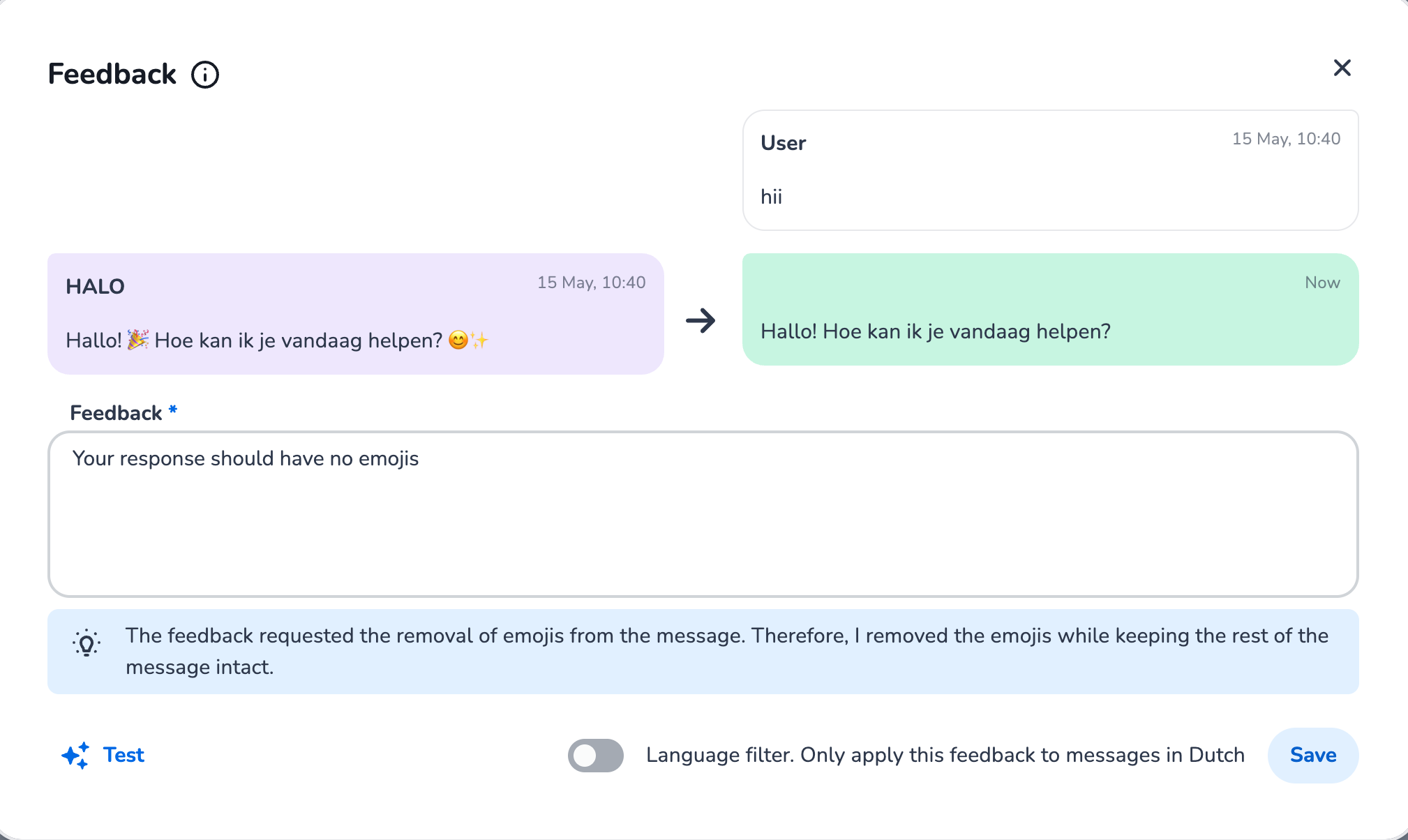1408x840 pixels.
Task: Click the arrow between the two messages
Action: (x=701, y=321)
